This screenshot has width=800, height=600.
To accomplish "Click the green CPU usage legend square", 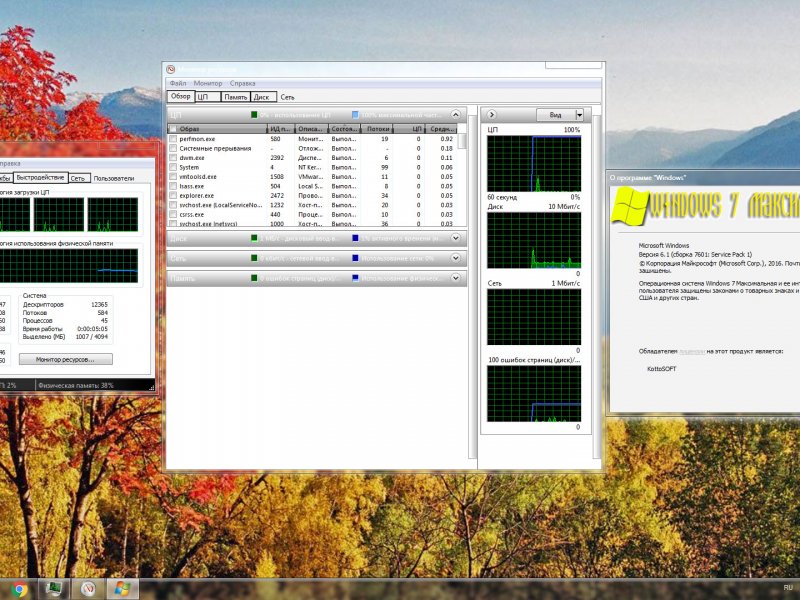I will (x=254, y=115).
